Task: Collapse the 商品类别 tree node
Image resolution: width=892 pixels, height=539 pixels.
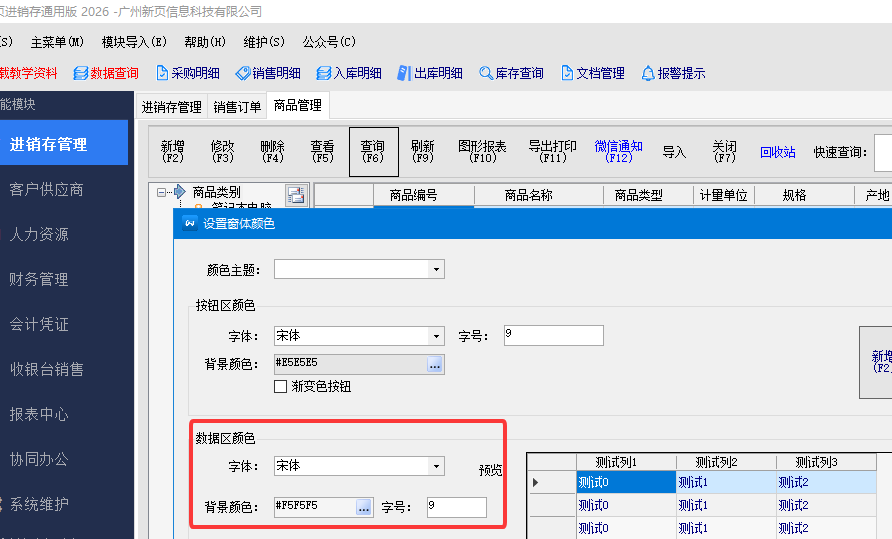Action: [161, 192]
